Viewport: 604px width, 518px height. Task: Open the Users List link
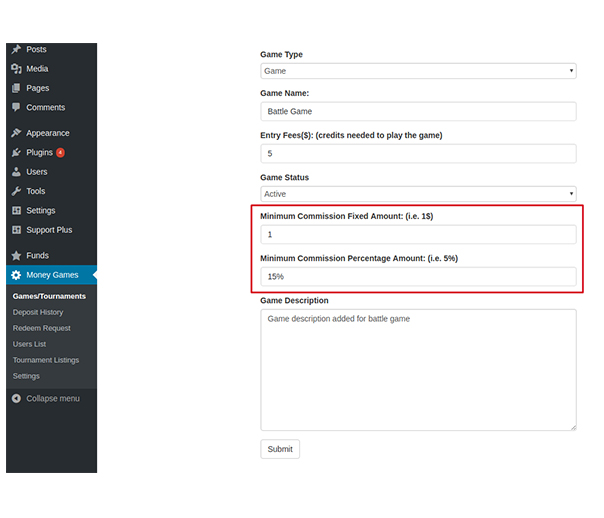point(30,344)
